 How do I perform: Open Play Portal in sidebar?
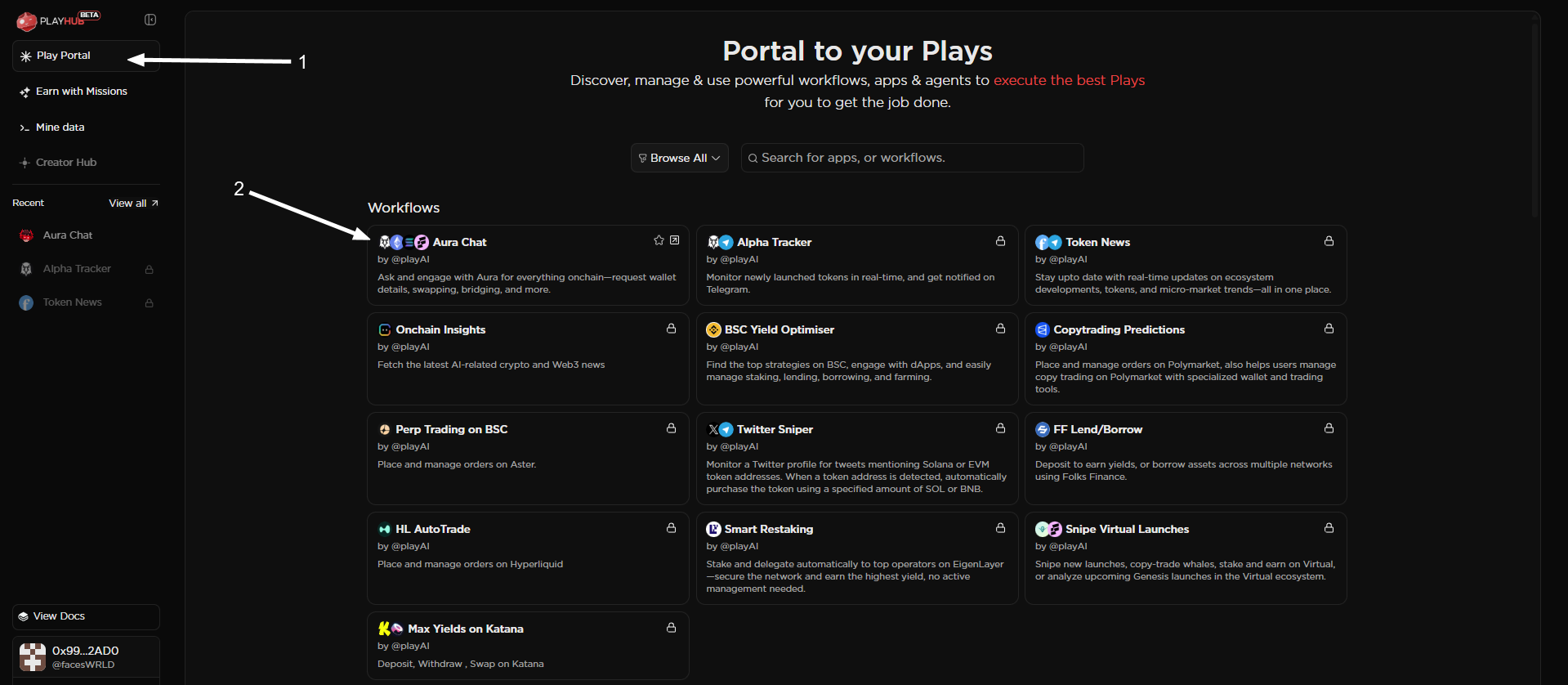(x=86, y=56)
